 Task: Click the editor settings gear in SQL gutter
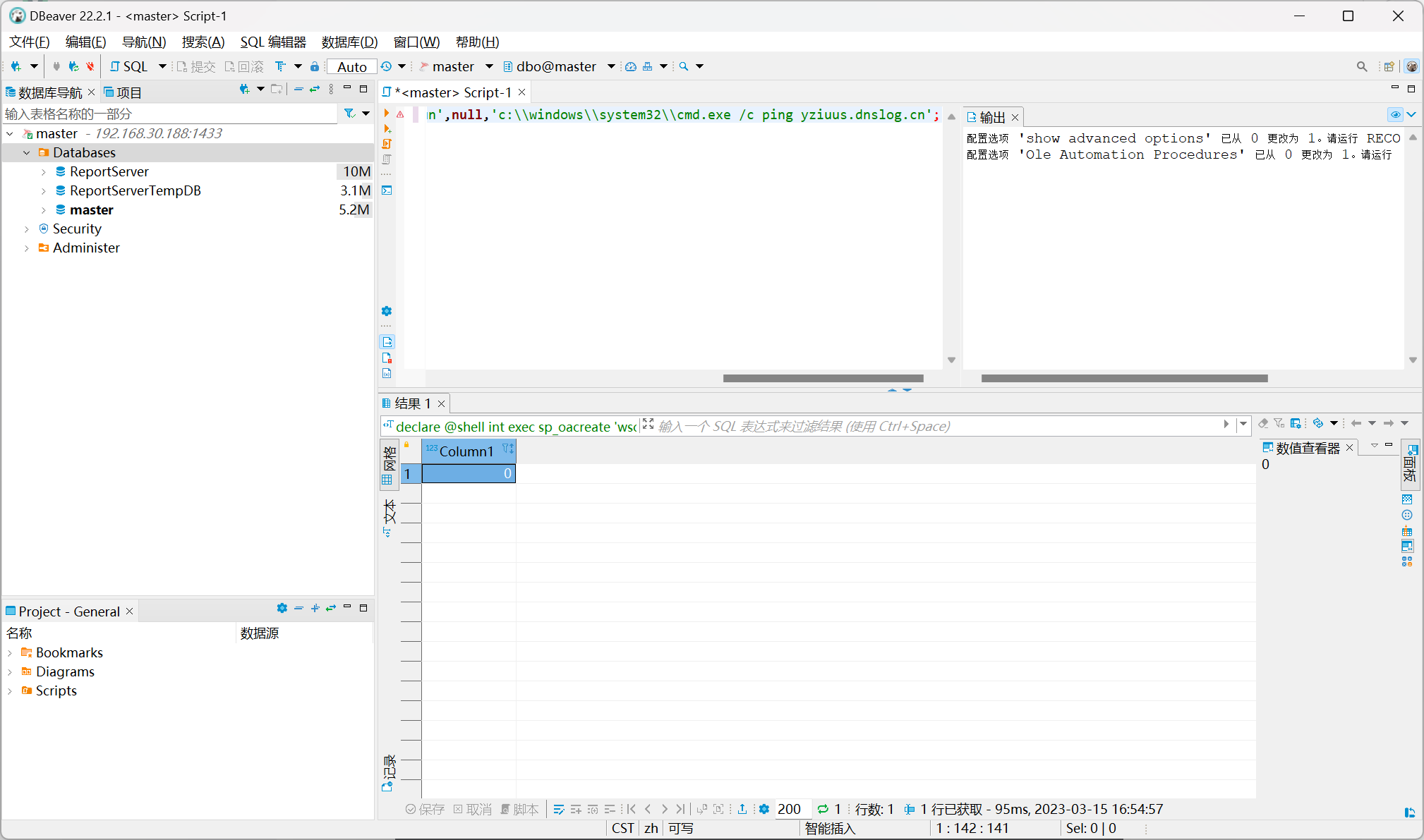click(x=387, y=311)
